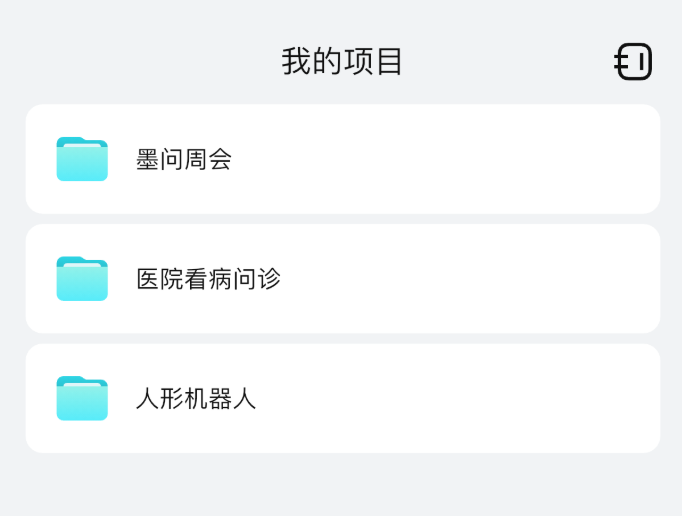
Task: Click the 我的项目 page title
Action: click(x=341, y=61)
